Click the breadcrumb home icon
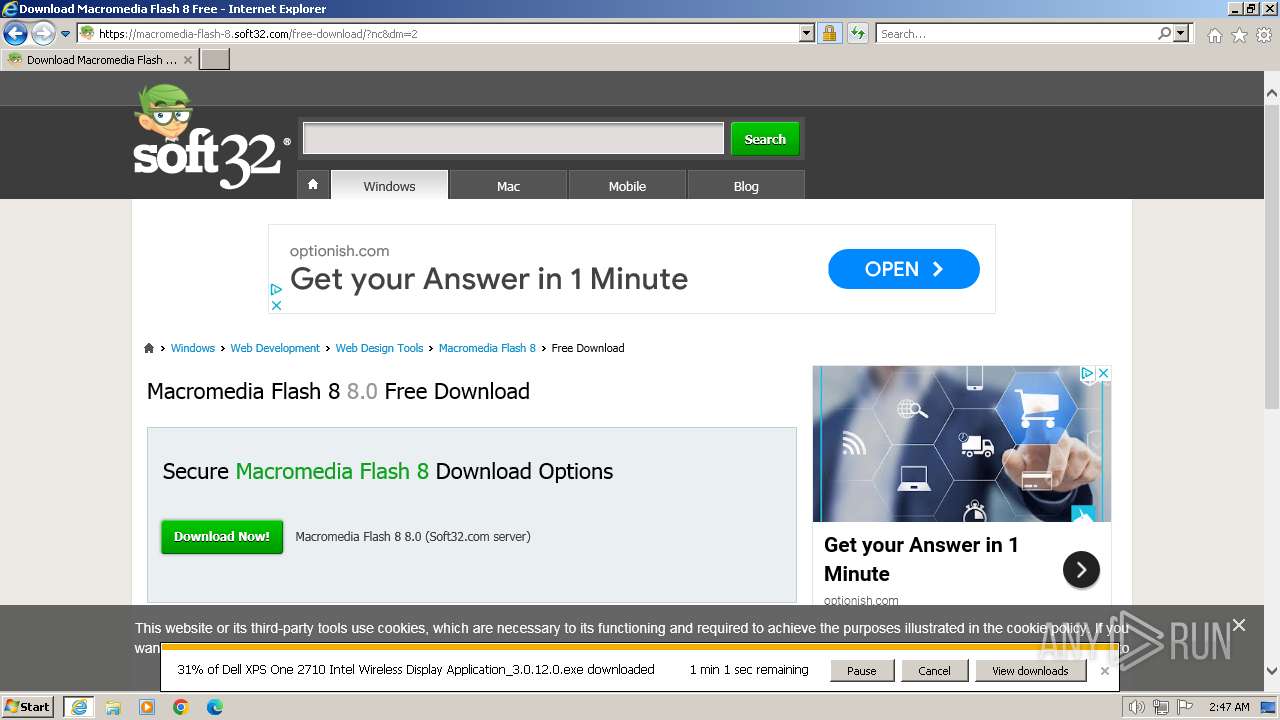Screen dimensions: 1280x720 tap(149, 348)
